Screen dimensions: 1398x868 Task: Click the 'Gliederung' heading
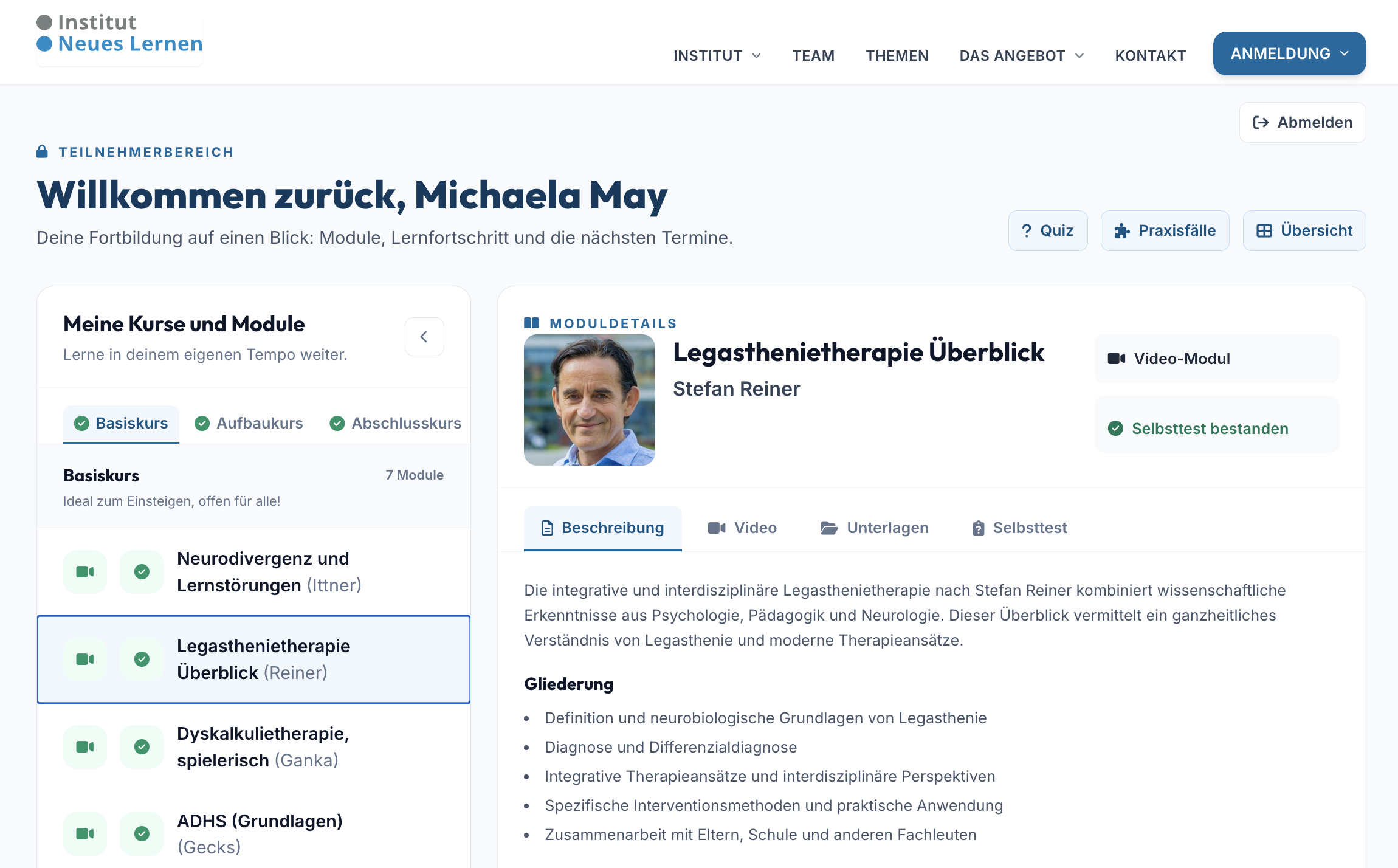(568, 684)
